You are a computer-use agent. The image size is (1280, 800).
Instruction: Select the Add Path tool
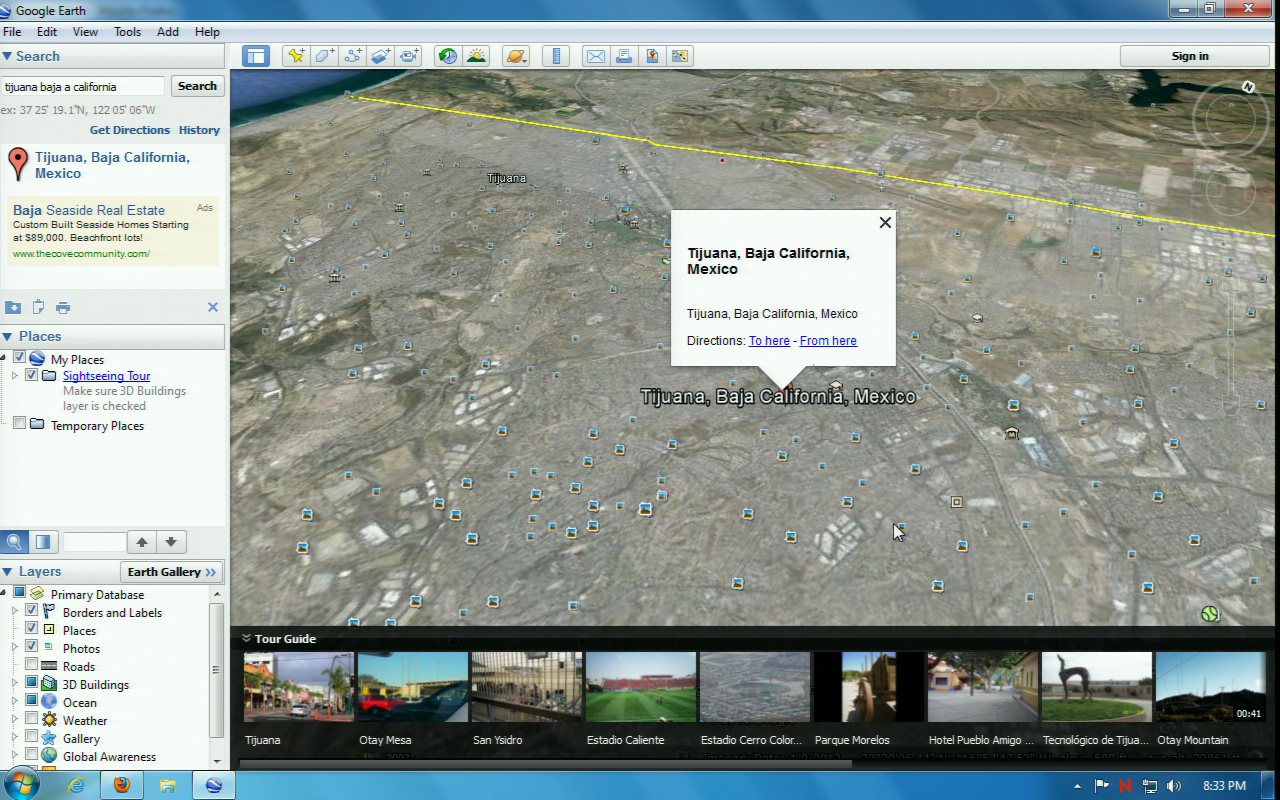coord(352,56)
